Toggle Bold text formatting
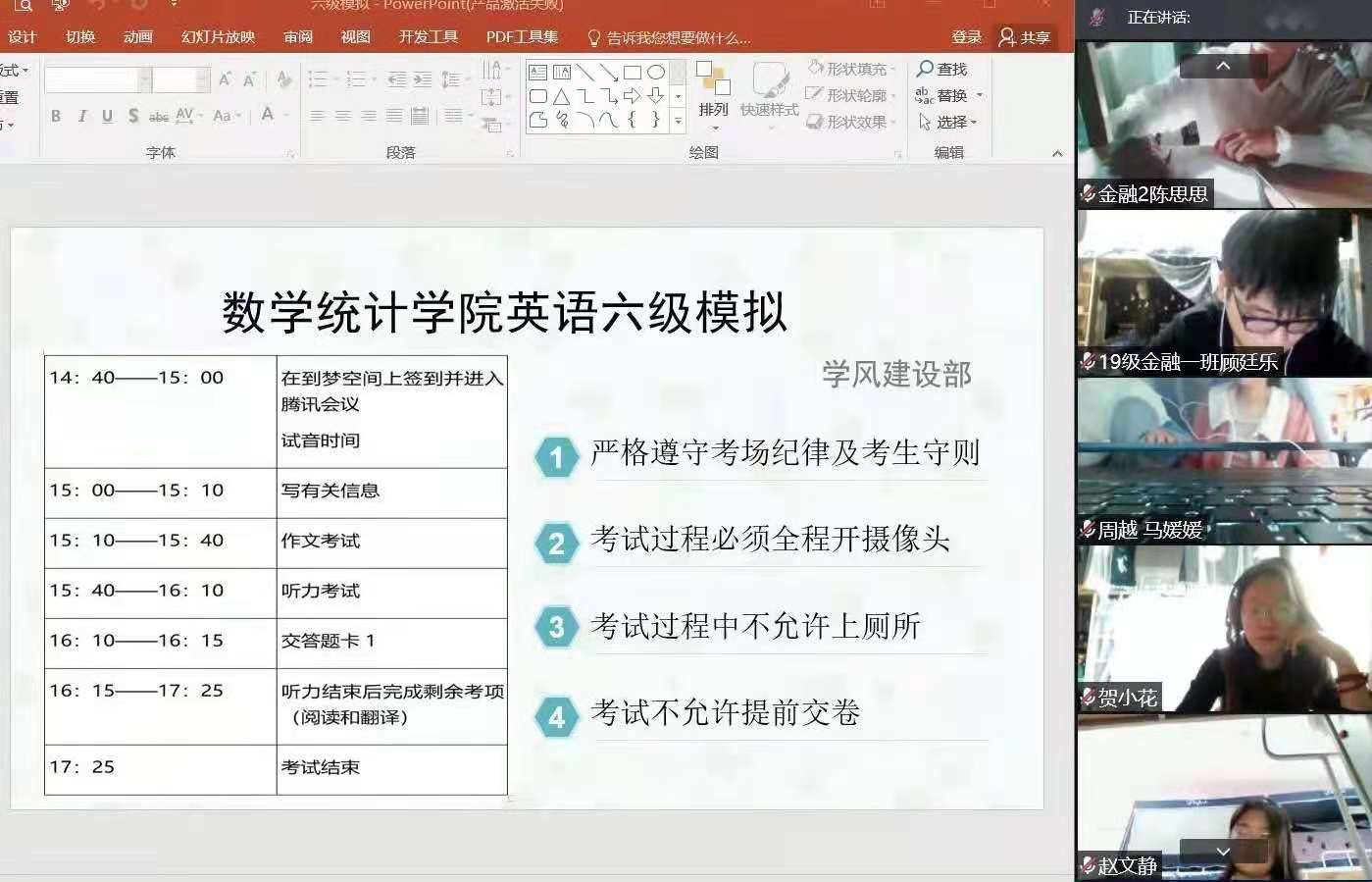1372x882 pixels. (56, 116)
